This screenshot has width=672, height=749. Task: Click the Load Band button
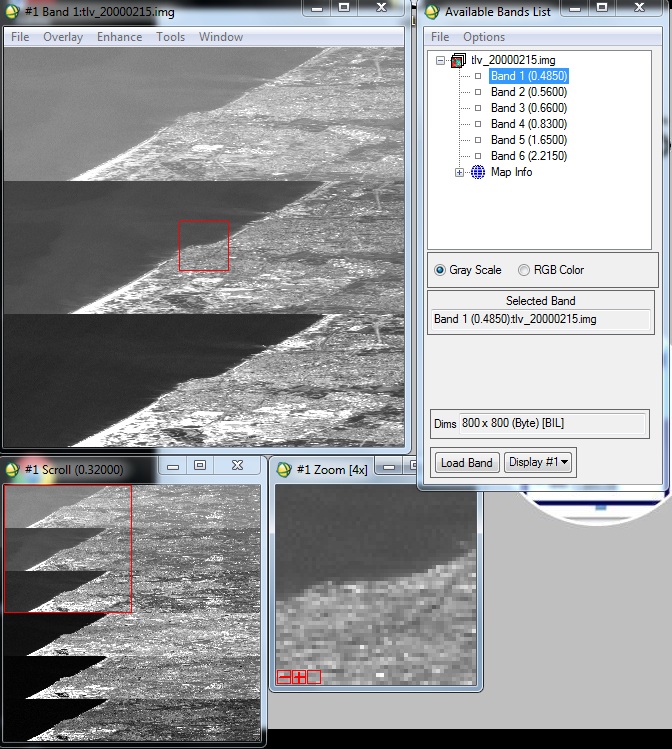click(467, 462)
